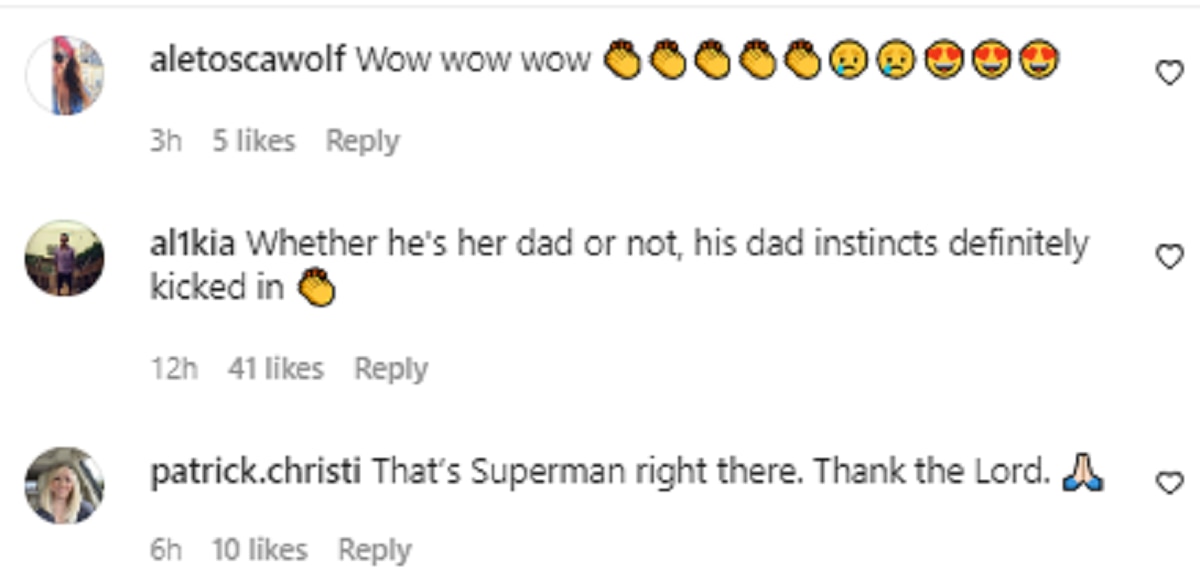The height and width of the screenshot is (582, 1200).
Task: View the 41 likes list
Action: [x=275, y=369]
